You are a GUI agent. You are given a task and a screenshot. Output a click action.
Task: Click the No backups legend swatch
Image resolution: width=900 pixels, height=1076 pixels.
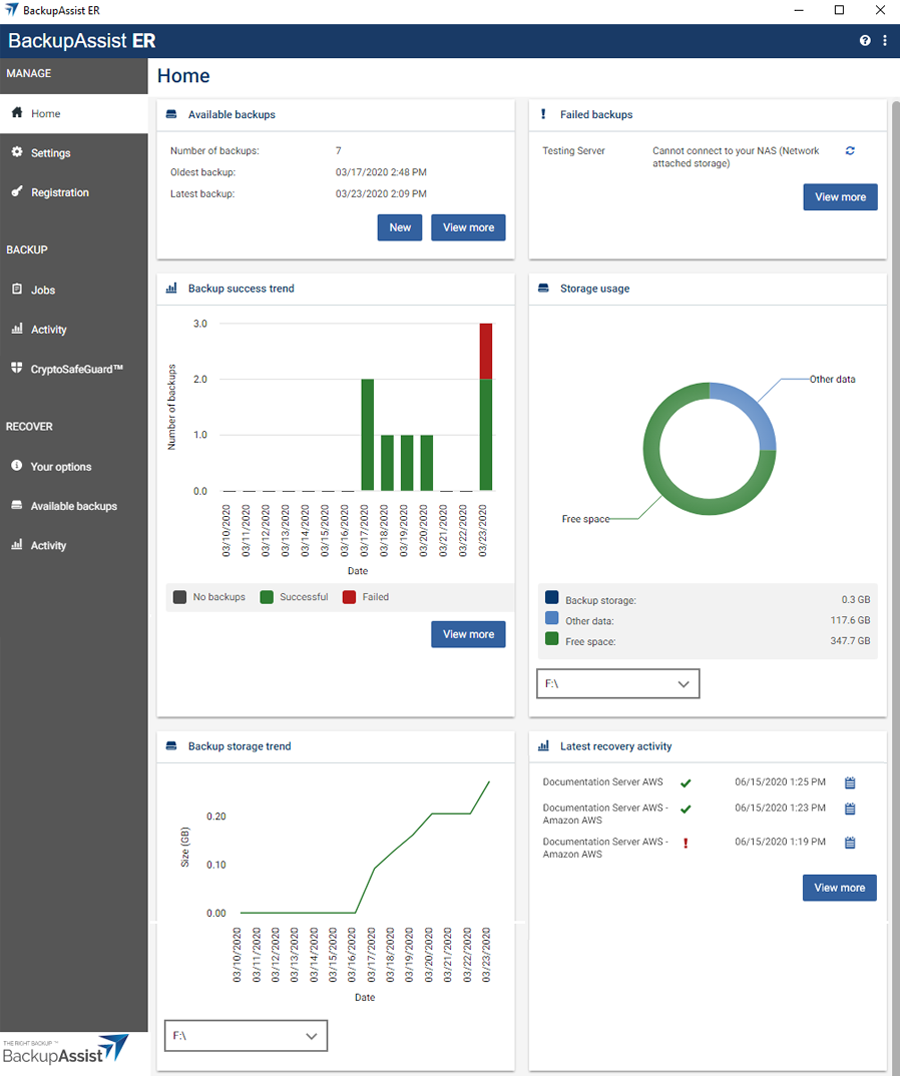click(180, 597)
